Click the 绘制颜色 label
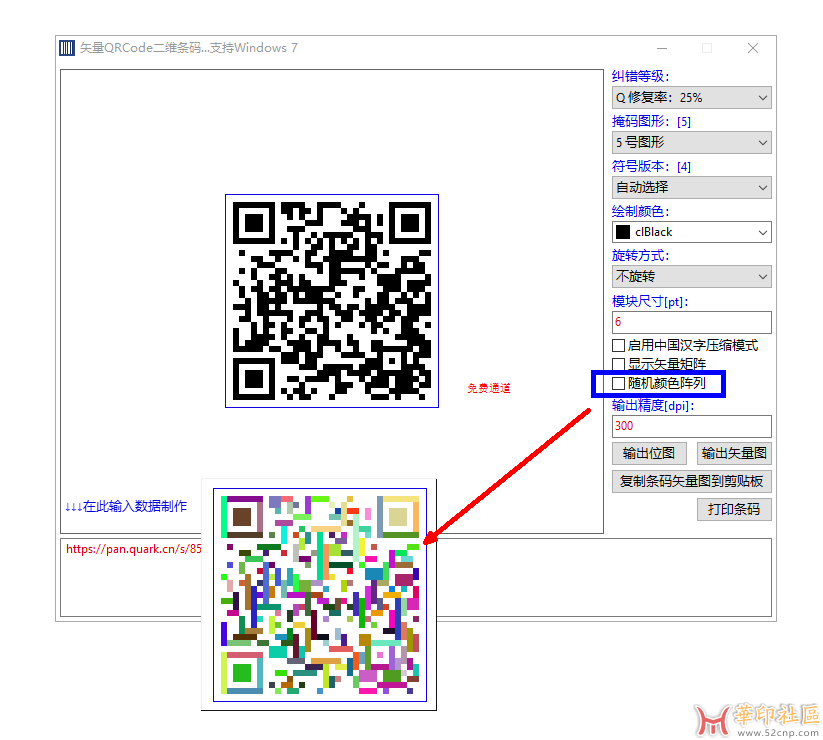 point(640,212)
